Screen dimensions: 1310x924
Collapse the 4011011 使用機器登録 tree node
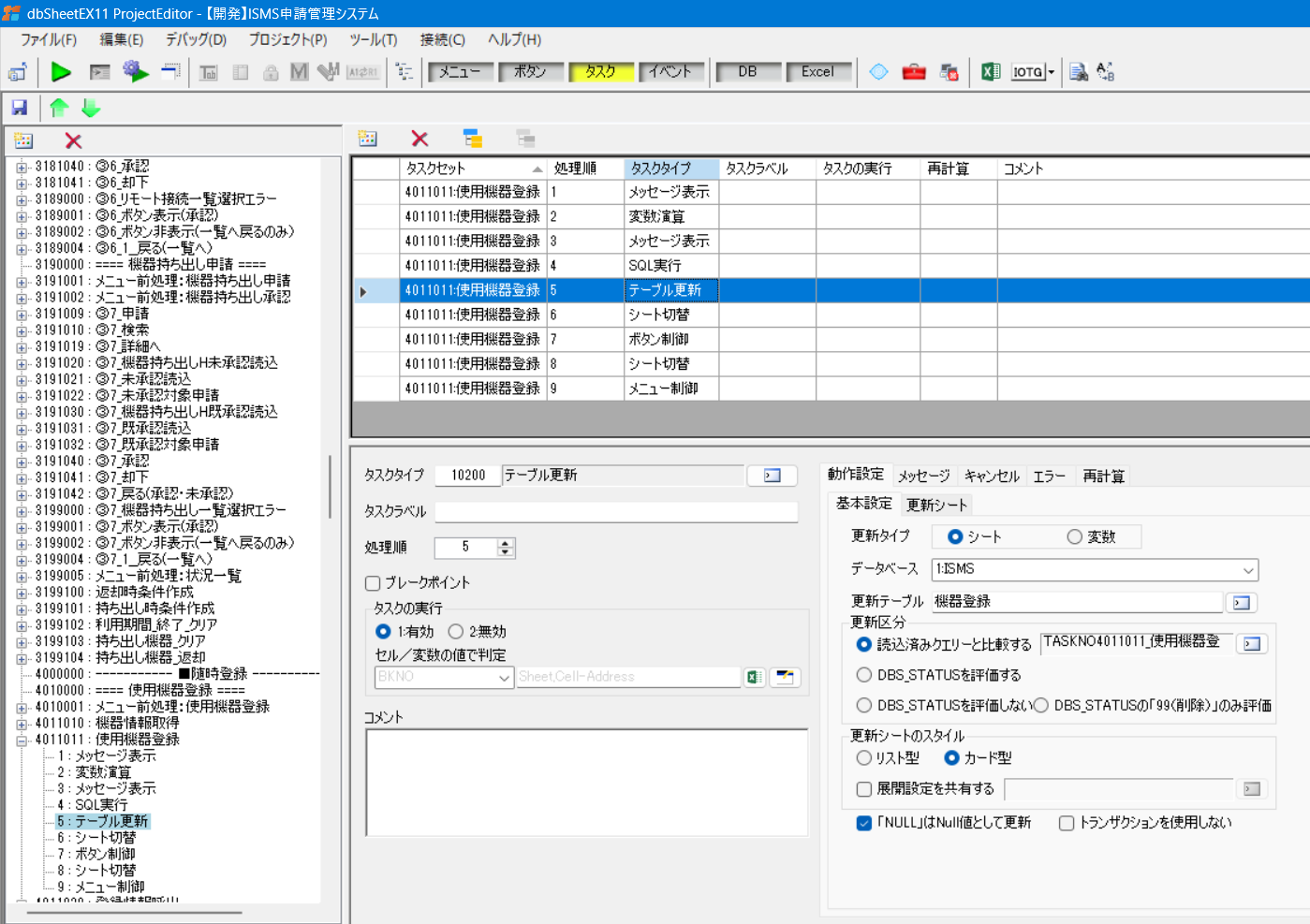pos(22,740)
